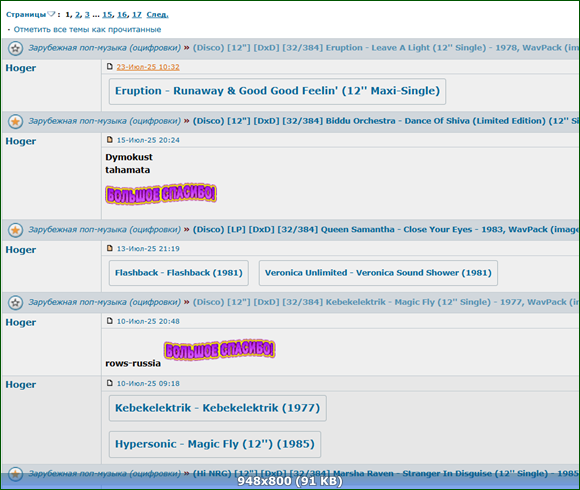Click star icon of Queen Samantha topic
The width and height of the screenshot is (580, 490).
[x=16, y=230]
